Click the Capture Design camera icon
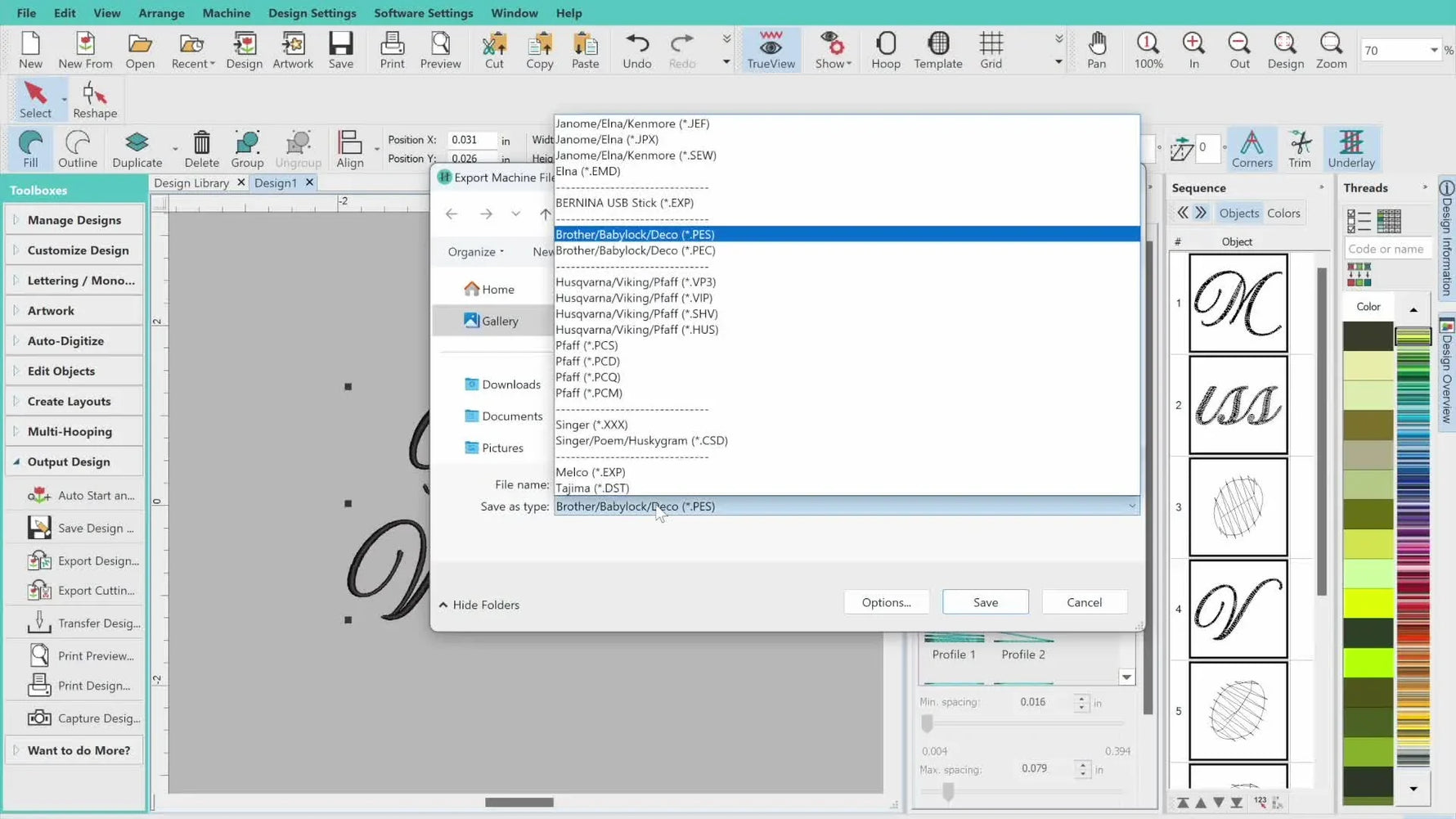The image size is (1456, 819). point(39,718)
